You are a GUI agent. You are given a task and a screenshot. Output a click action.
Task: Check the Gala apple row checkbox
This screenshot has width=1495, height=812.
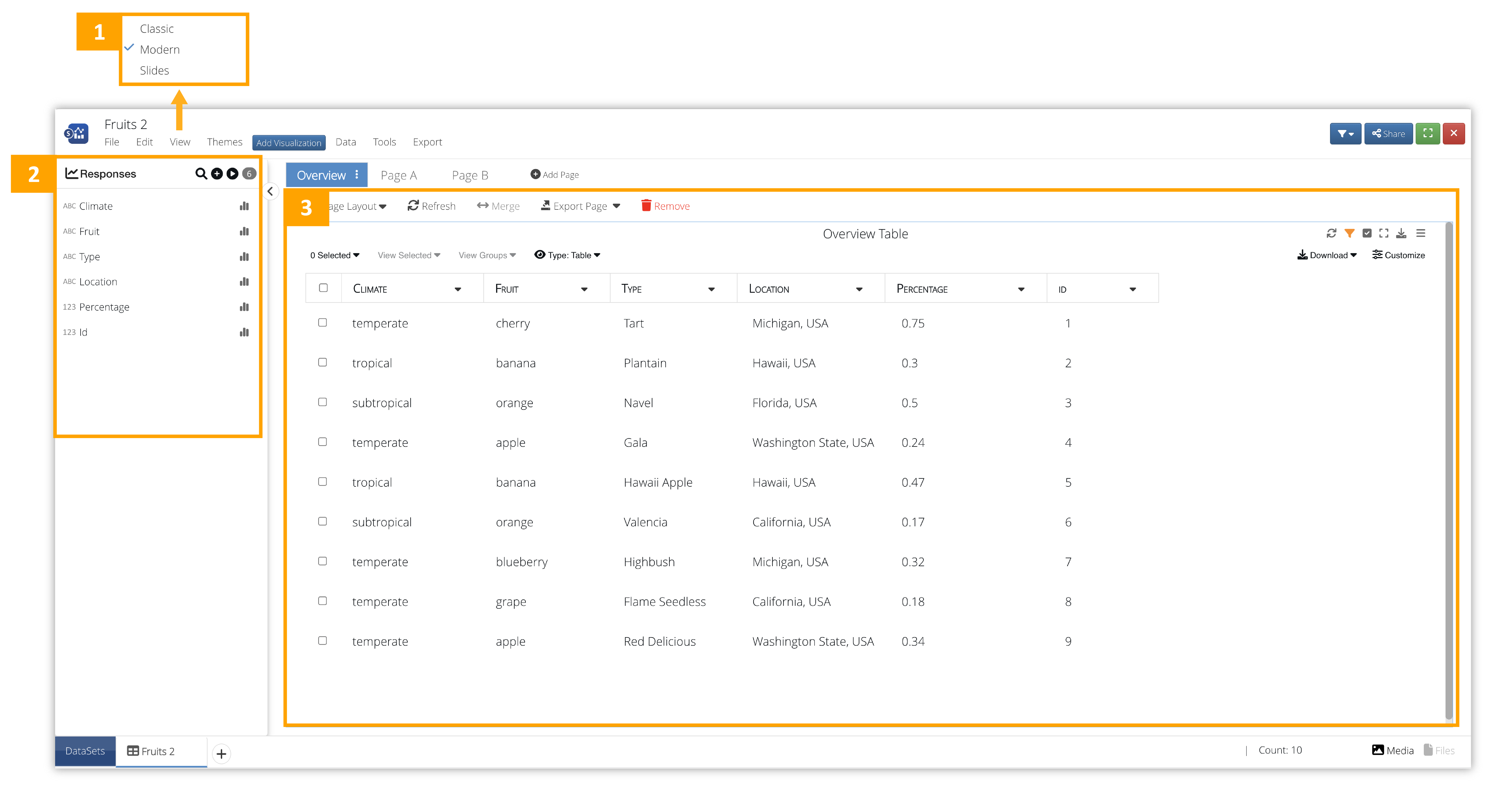pyautogui.click(x=323, y=442)
